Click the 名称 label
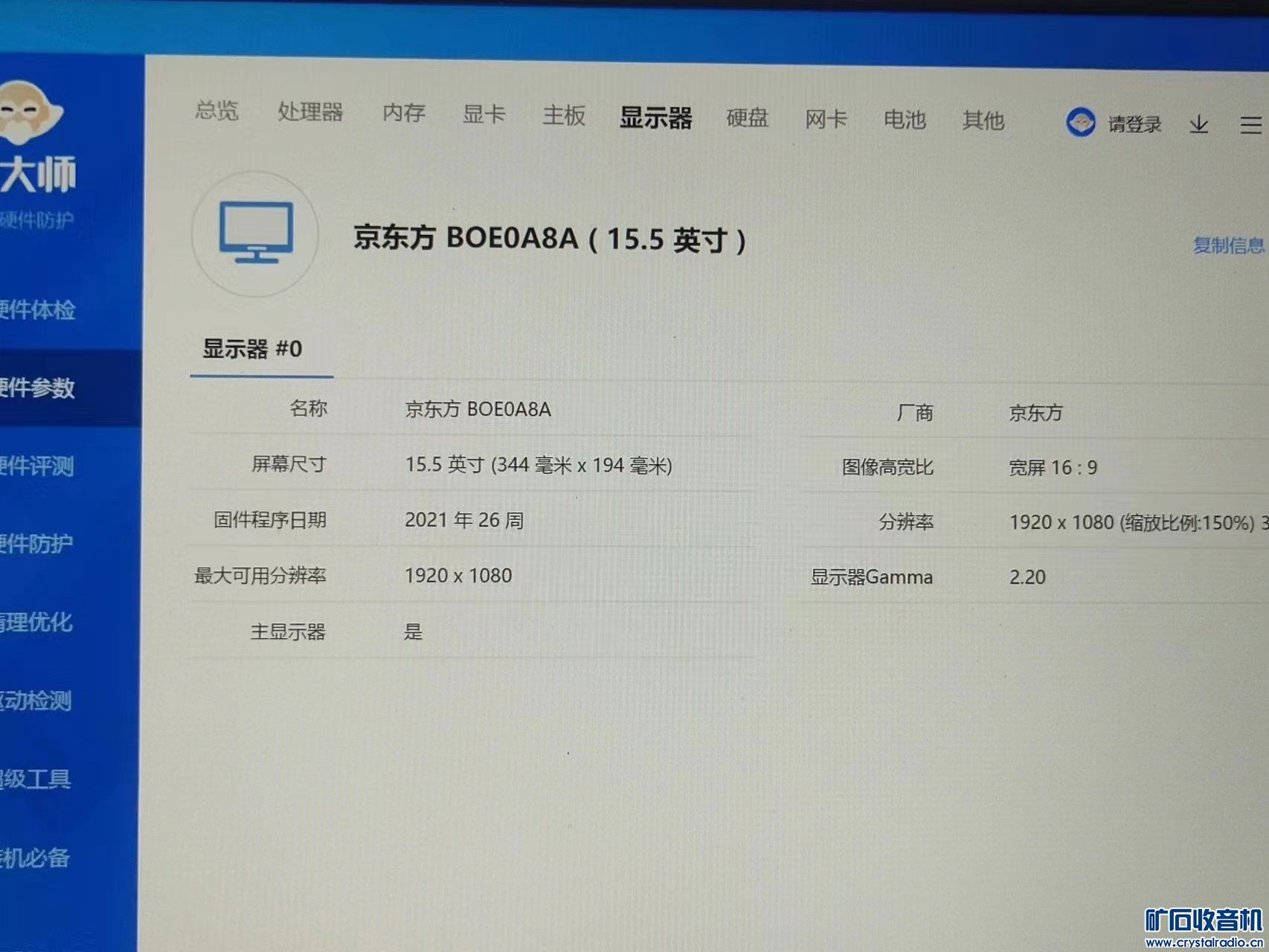 coord(309,408)
